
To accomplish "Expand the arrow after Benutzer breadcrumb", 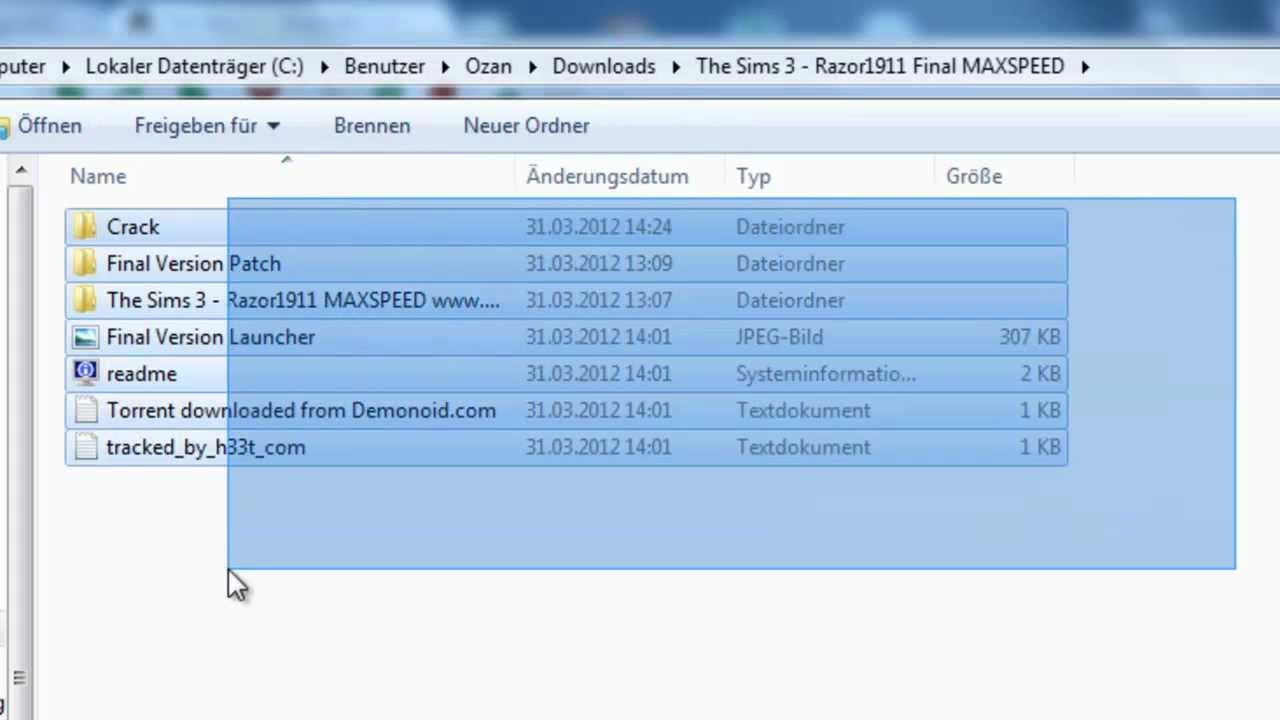I will (x=446, y=67).
